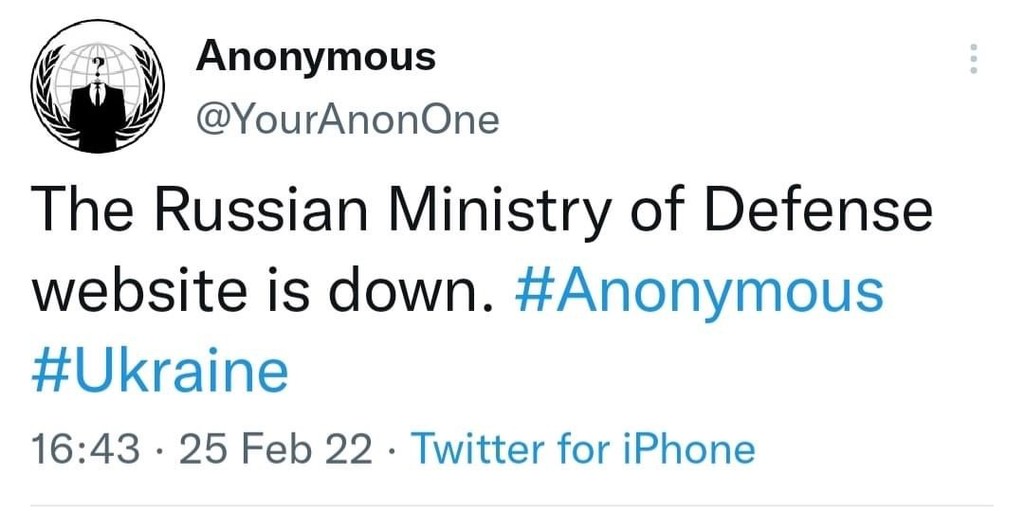
Task: Click the 25 Feb 22 date
Action: (x=275, y=450)
